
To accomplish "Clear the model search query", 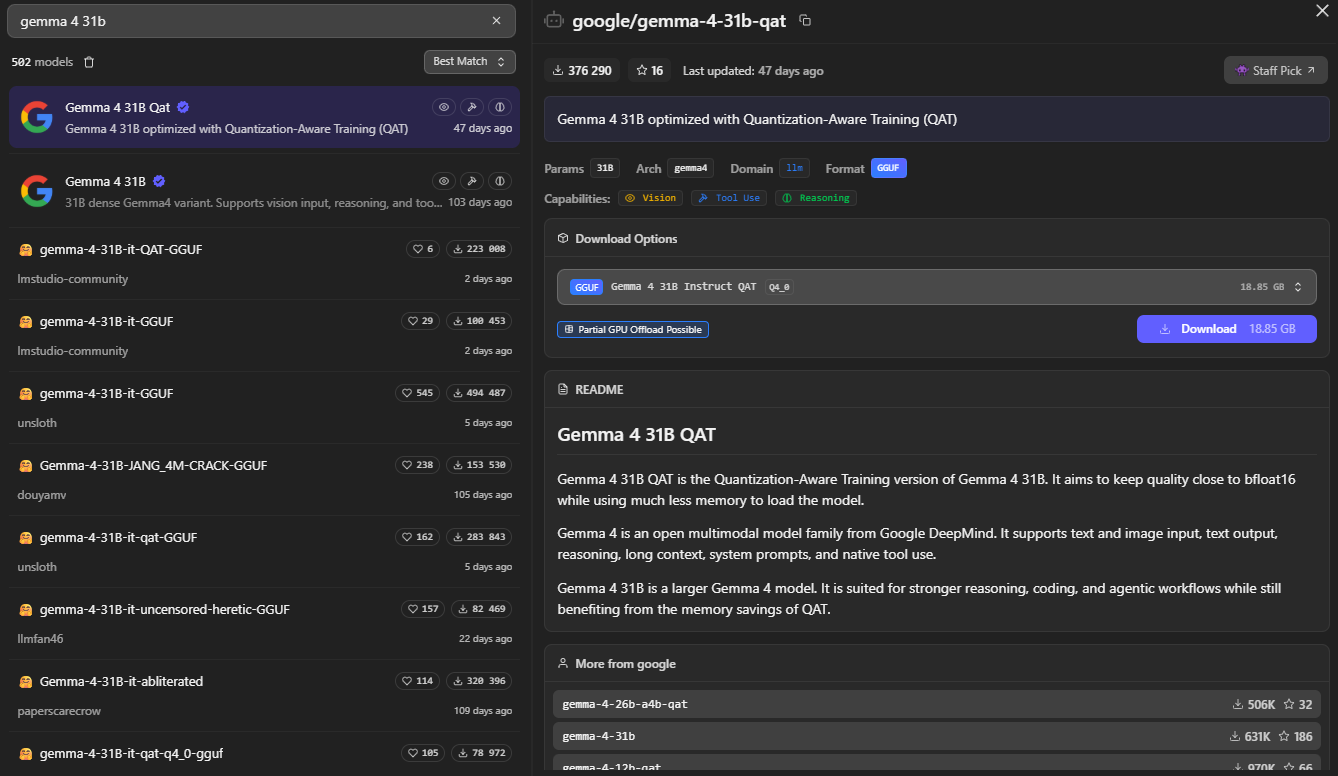I will (x=496, y=21).
